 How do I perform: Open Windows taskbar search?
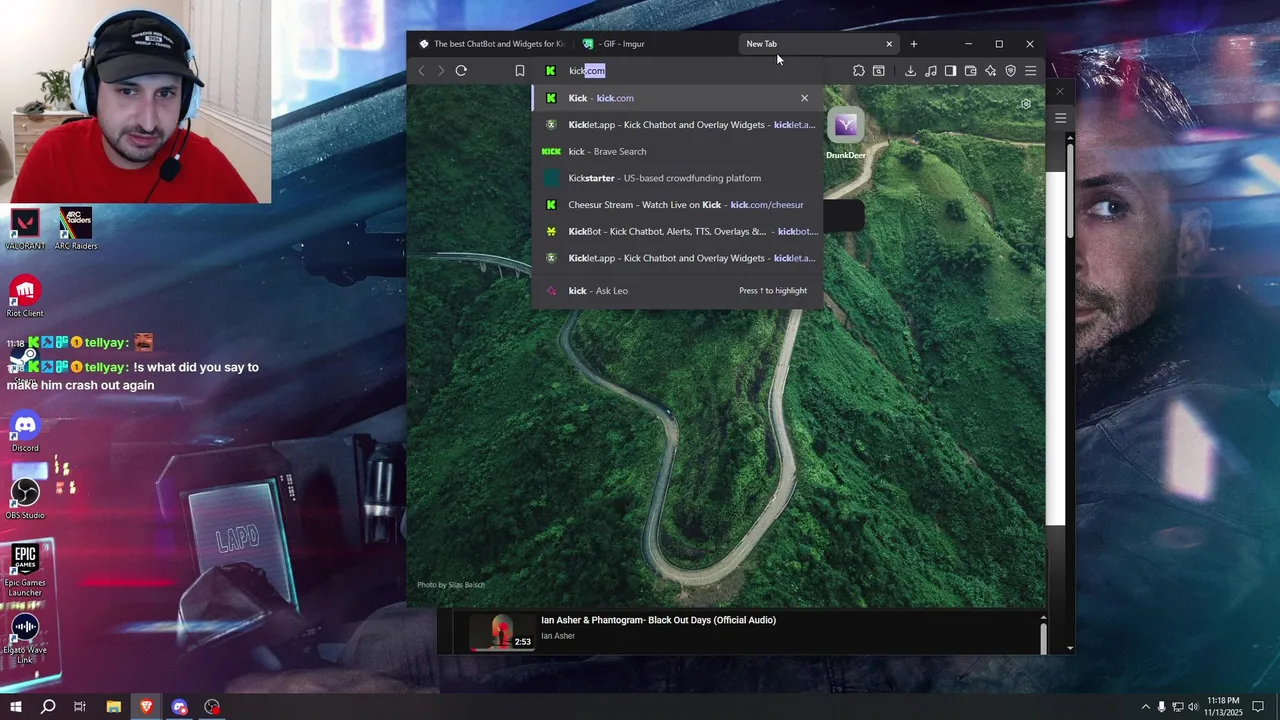tap(47, 707)
